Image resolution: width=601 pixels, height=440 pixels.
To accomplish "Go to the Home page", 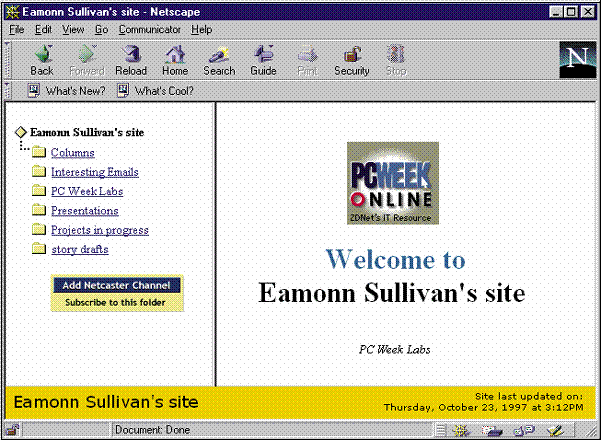I will (175, 61).
